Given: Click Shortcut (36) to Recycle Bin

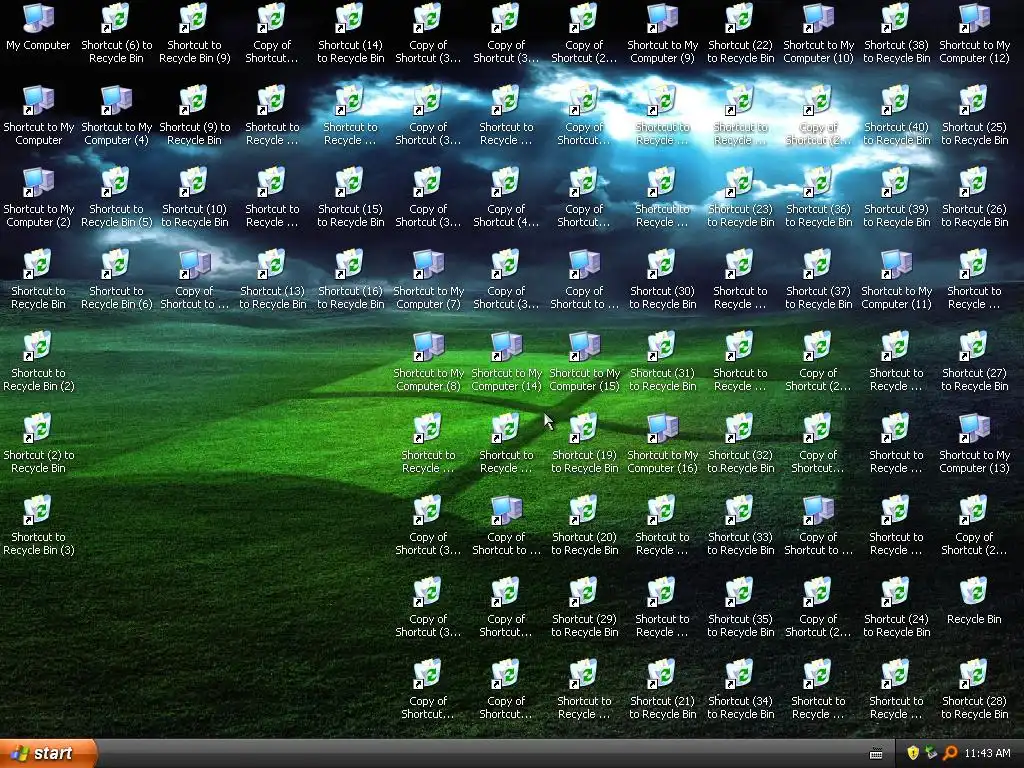Looking at the screenshot, I should pos(818,198).
